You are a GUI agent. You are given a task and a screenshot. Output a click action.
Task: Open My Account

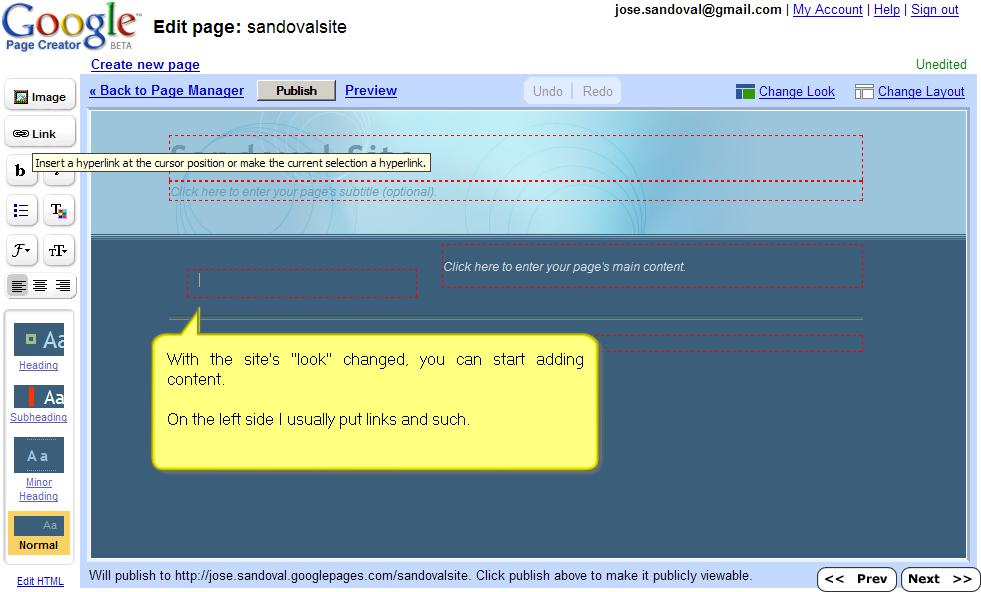(828, 10)
